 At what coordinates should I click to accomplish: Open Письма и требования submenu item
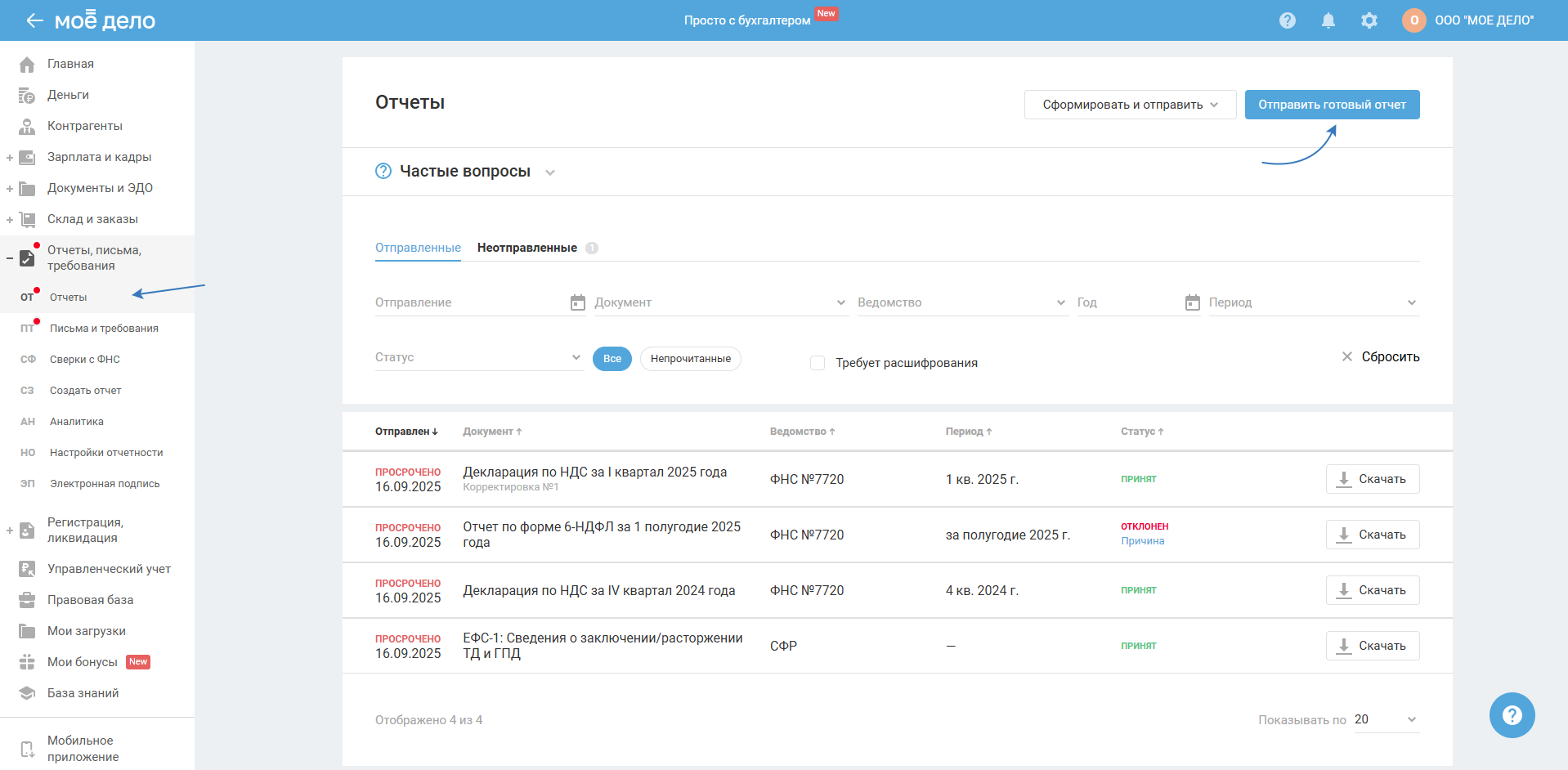pos(104,329)
